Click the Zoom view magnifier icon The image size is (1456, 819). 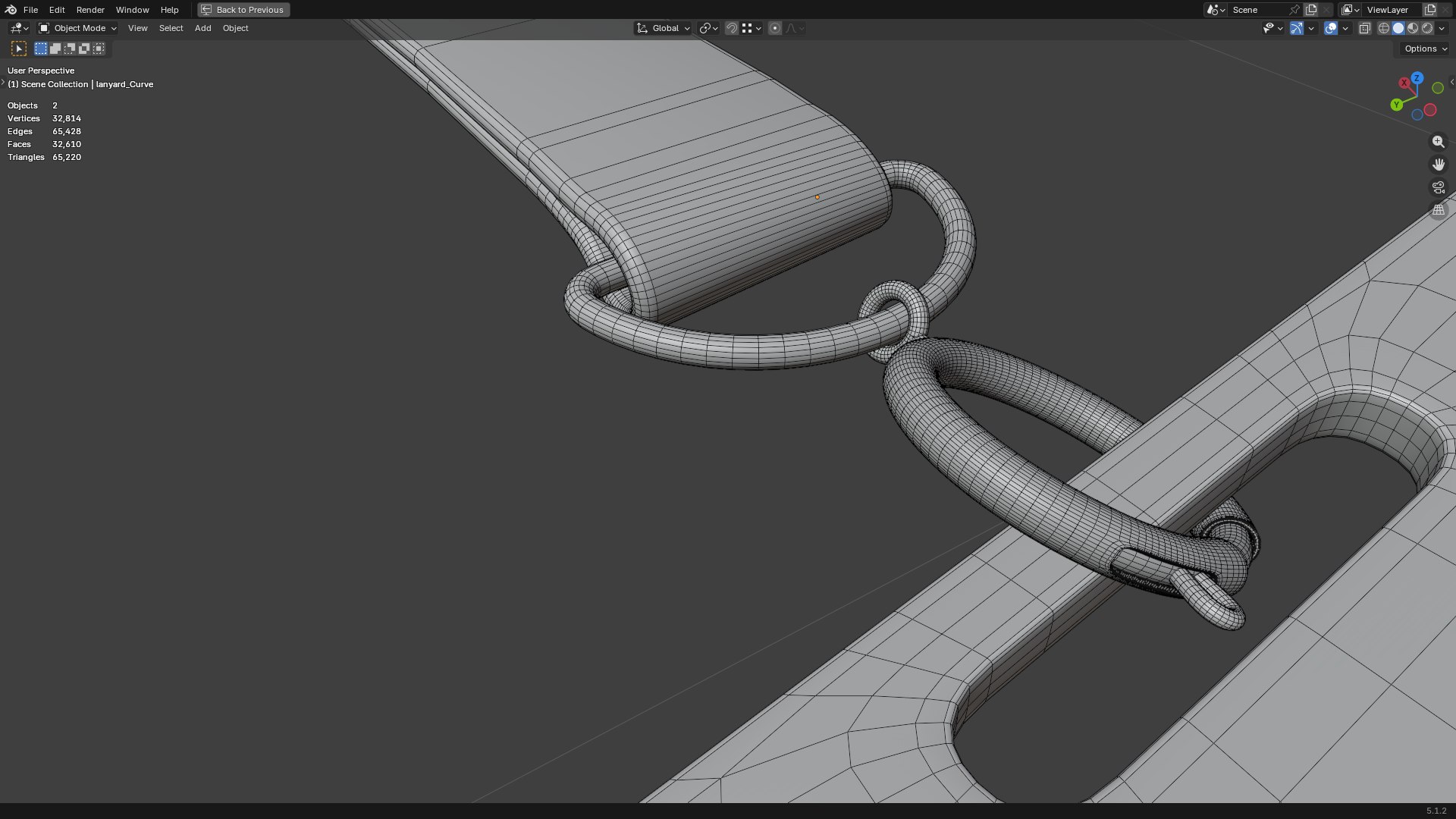[x=1439, y=142]
